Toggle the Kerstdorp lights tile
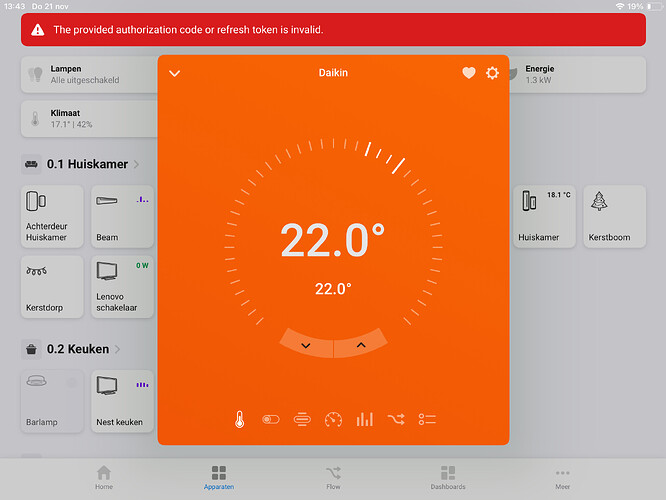Screen dimensions: 666x500 point(52,287)
